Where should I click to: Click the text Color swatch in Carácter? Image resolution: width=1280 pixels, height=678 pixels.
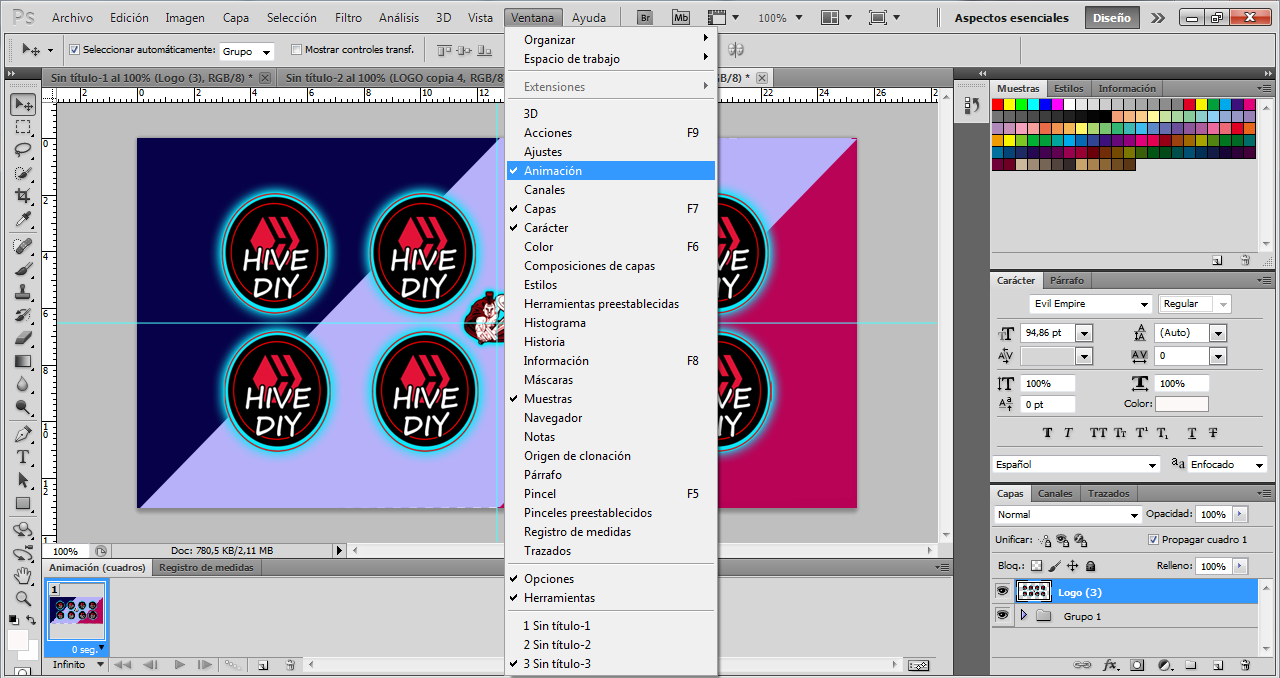click(x=1181, y=404)
